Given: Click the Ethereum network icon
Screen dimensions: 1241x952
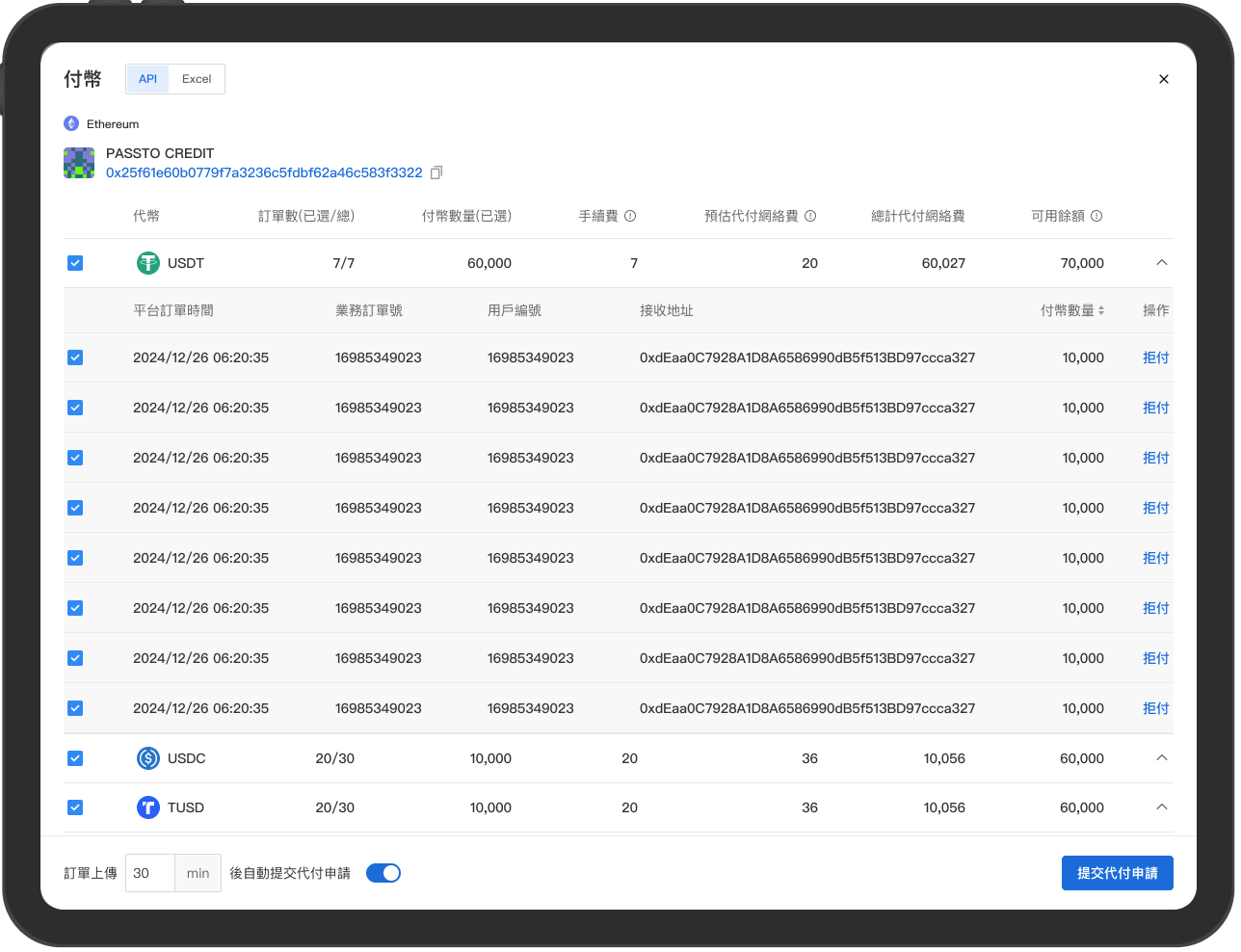Looking at the screenshot, I should [x=71, y=123].
